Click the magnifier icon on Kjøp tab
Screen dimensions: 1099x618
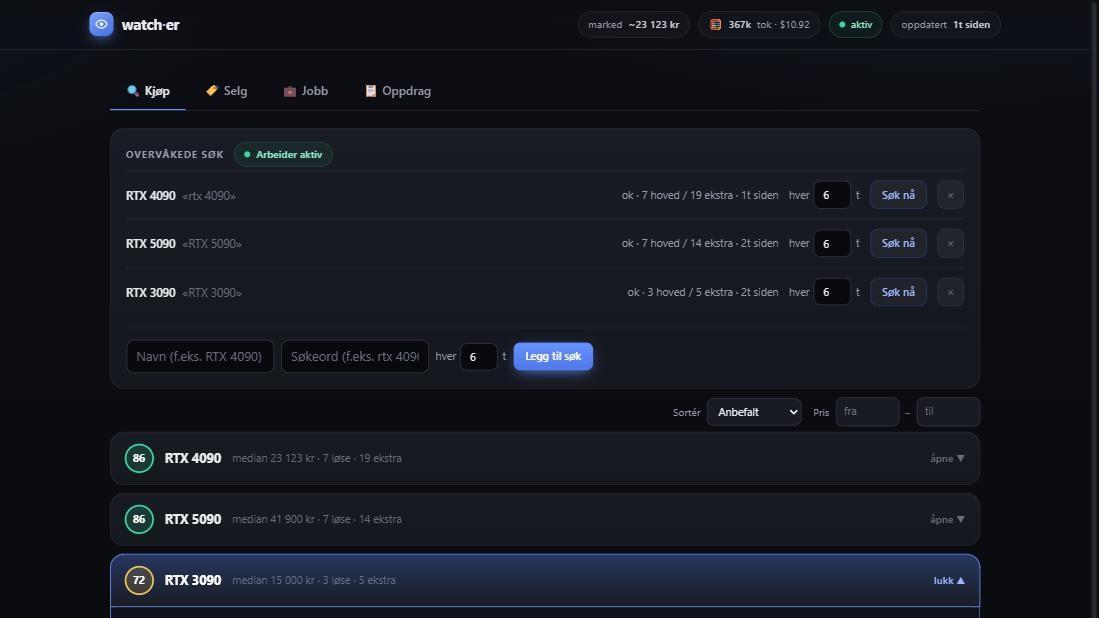132,90
